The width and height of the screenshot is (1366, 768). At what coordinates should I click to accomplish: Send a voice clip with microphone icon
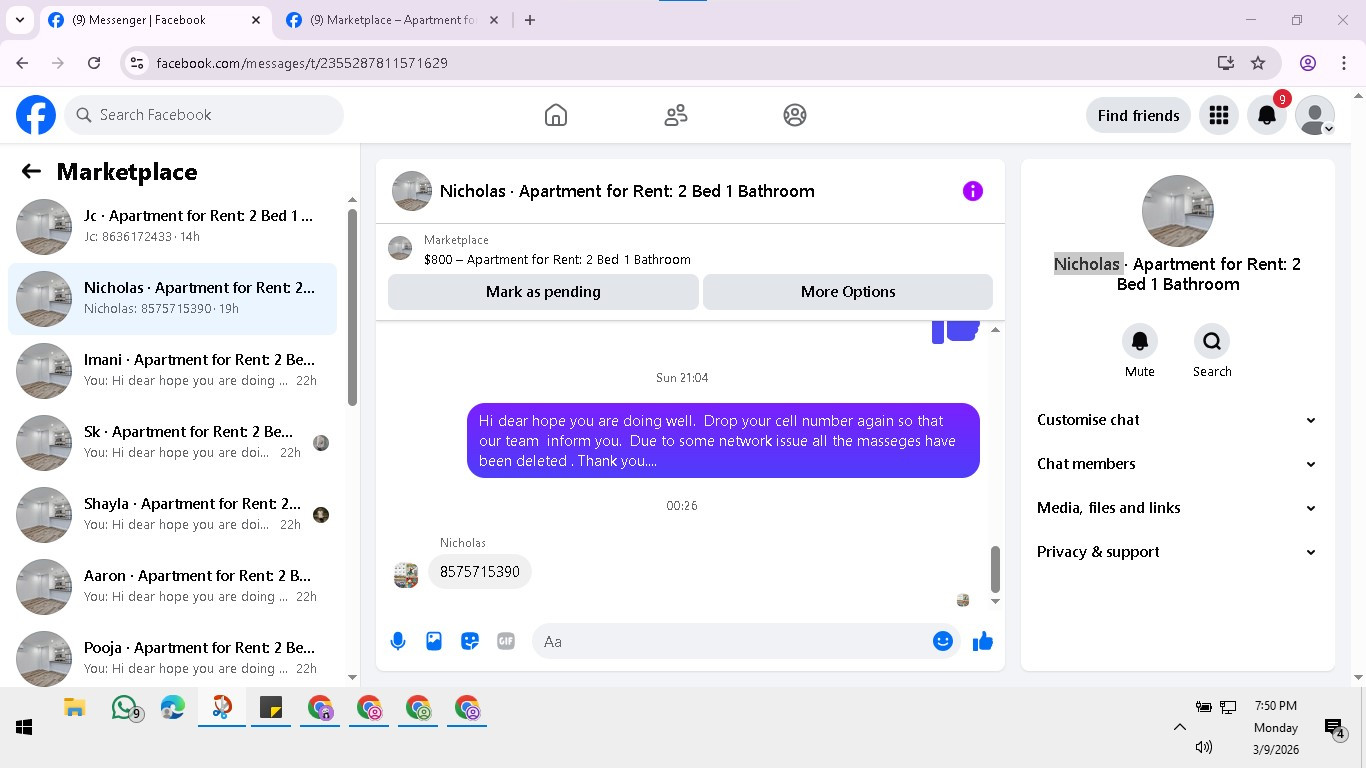(398, 641)
